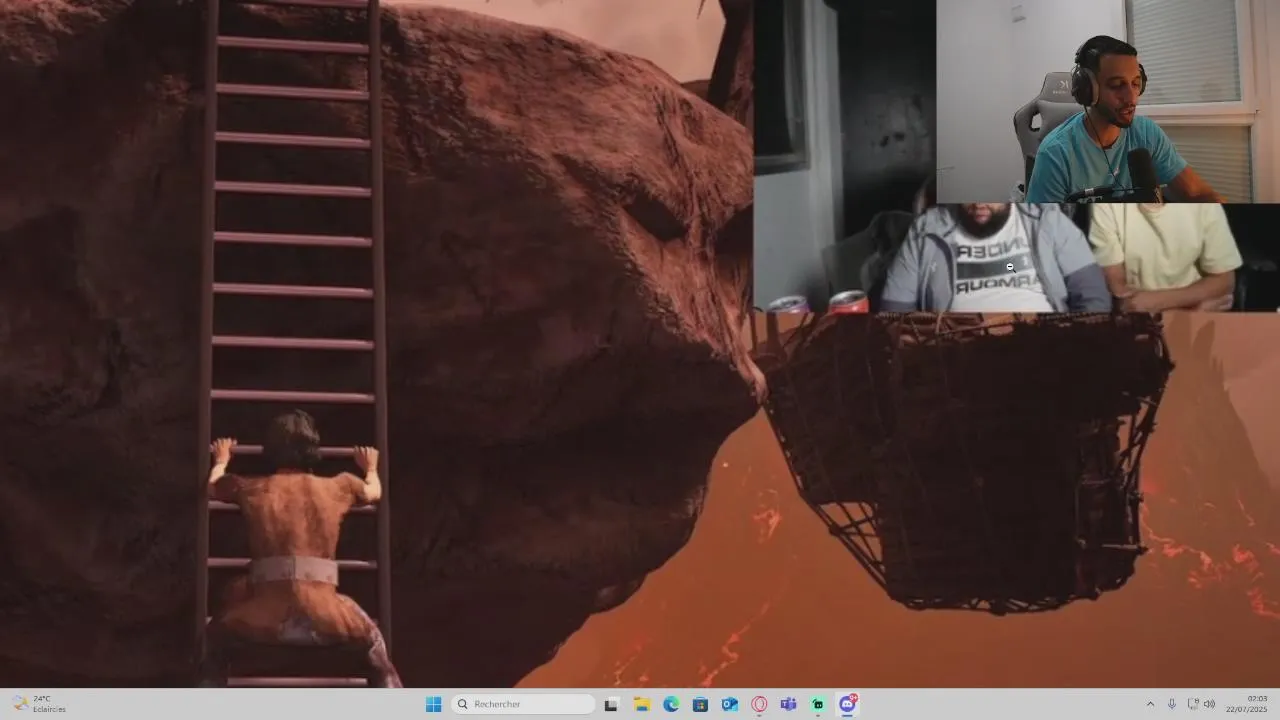Open the Windows Start menu
The image size is (1280, 720).
(x=433, y=704)
